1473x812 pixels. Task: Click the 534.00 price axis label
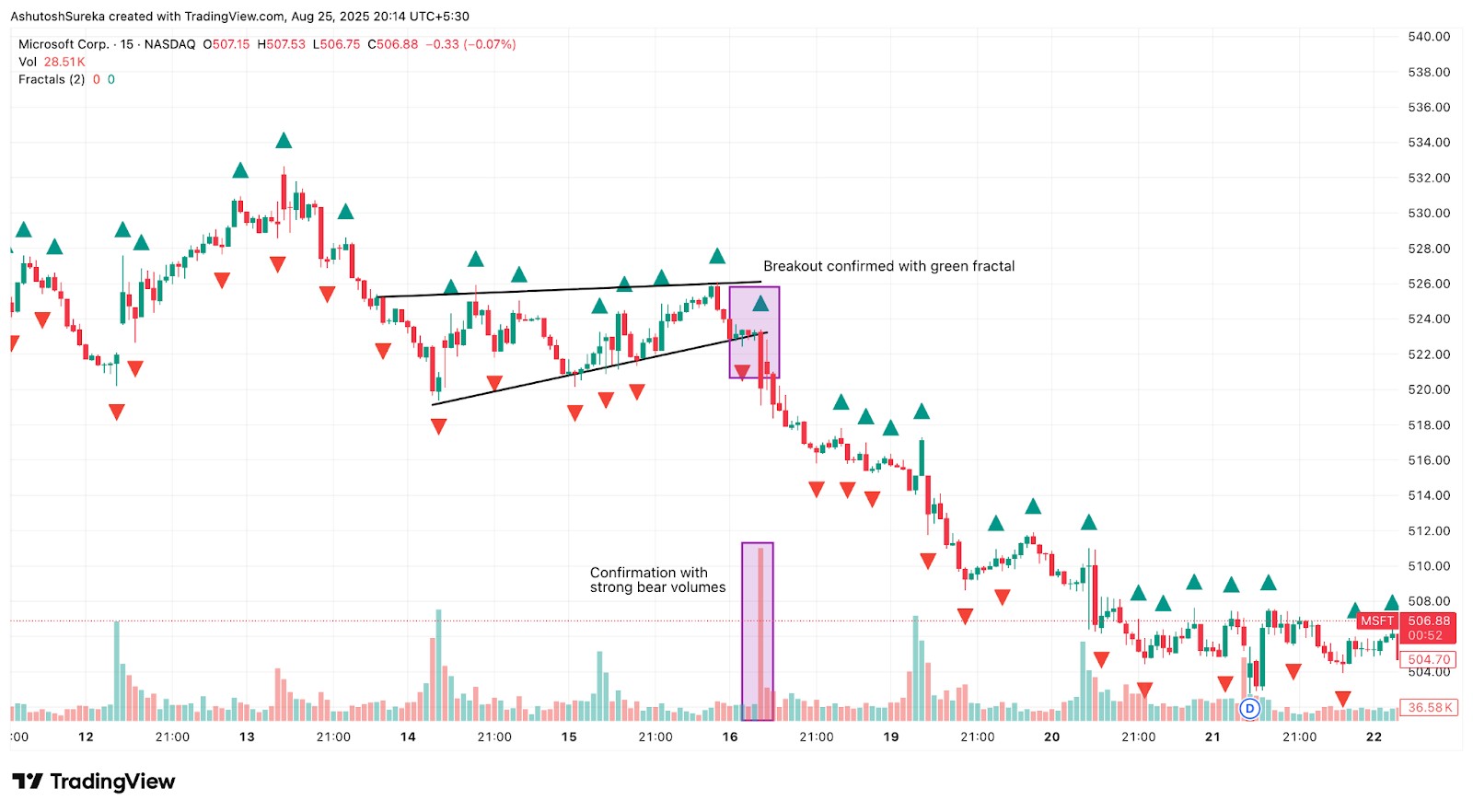pyautogui.click(x=1429, y=143)
